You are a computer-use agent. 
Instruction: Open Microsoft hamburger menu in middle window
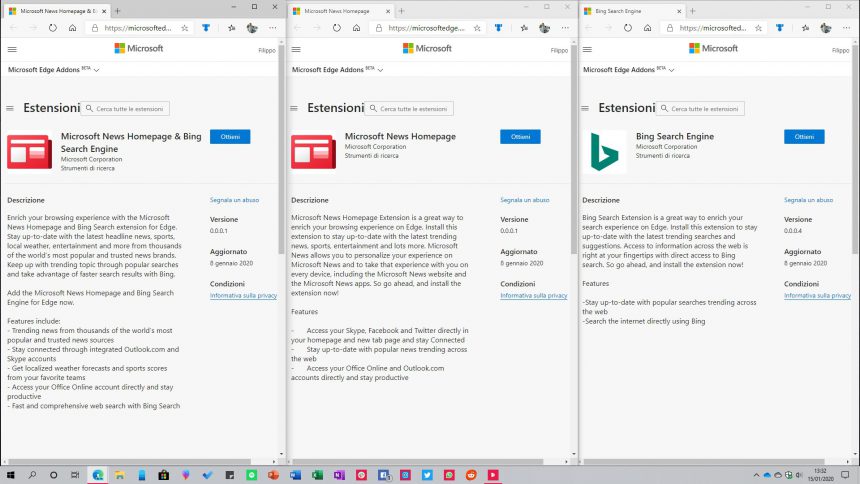(296, 49)
